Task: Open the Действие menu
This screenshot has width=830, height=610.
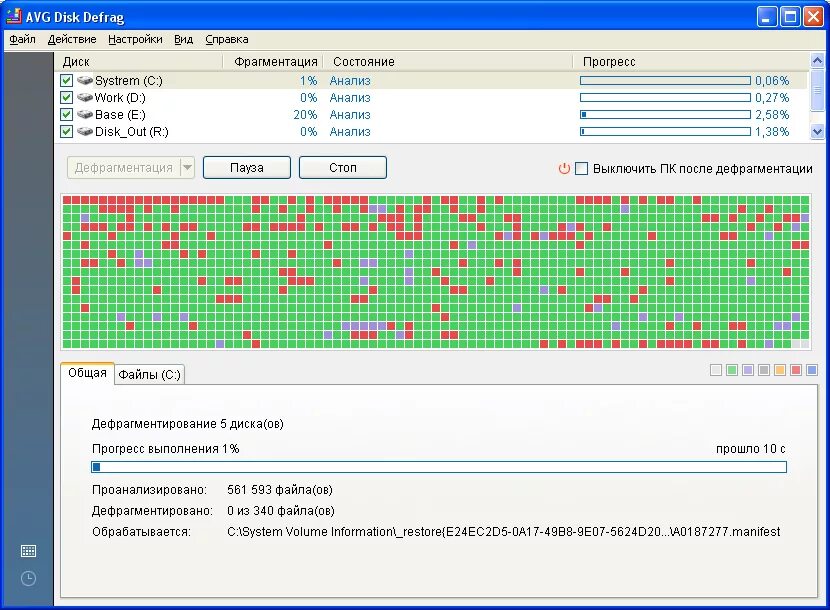Action: coord(72,39)
